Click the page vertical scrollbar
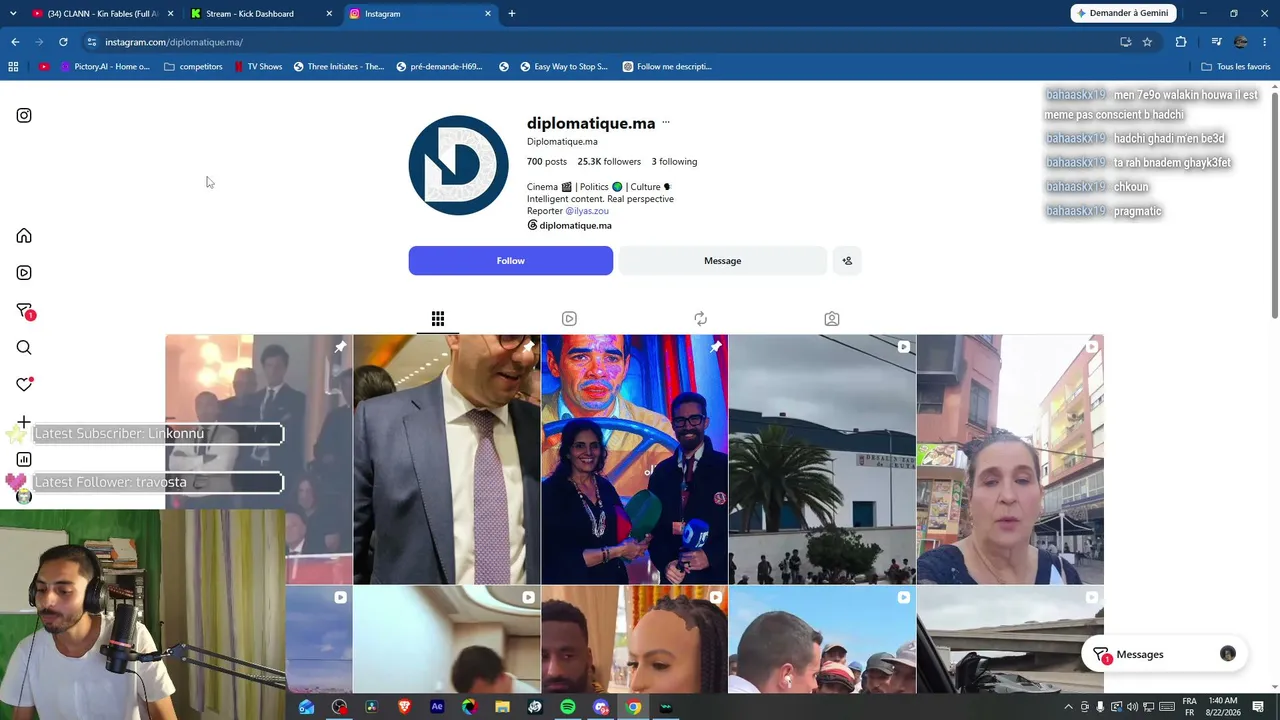The height and width of the screenshot is (720, 1280). pyautogui.click(x=1274, y=206)
